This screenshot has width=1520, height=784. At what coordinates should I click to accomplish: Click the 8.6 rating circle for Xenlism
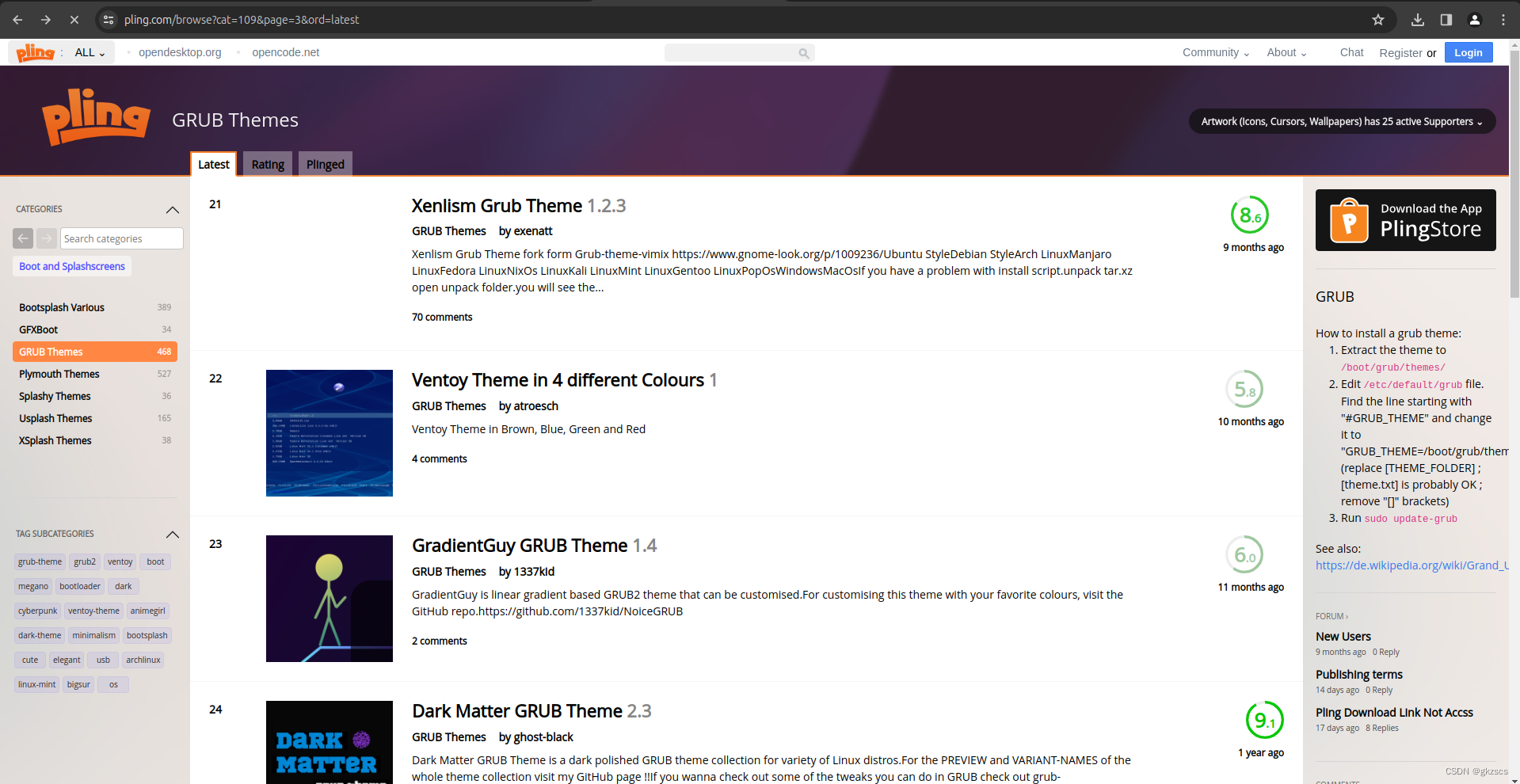[1250, 215]
